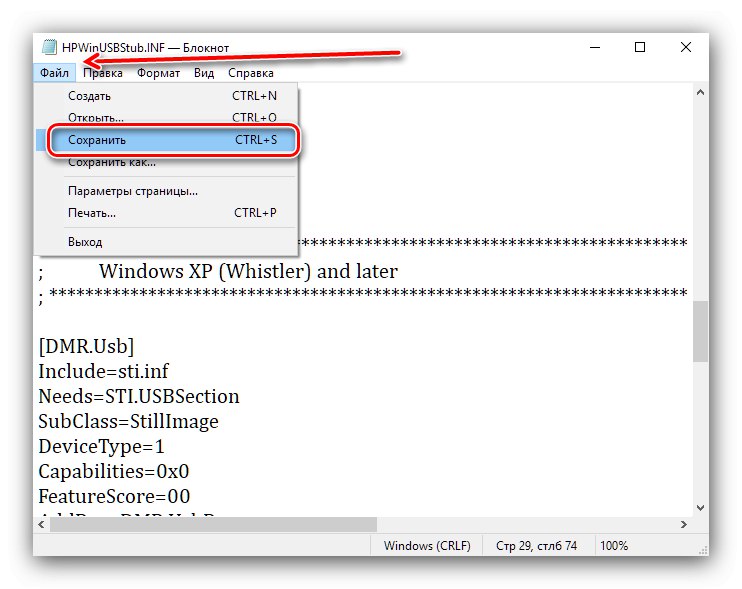Choose Сохранить как... entry
Image resolution: width=742 pixels, height=589 pixels.
(167, 162)
